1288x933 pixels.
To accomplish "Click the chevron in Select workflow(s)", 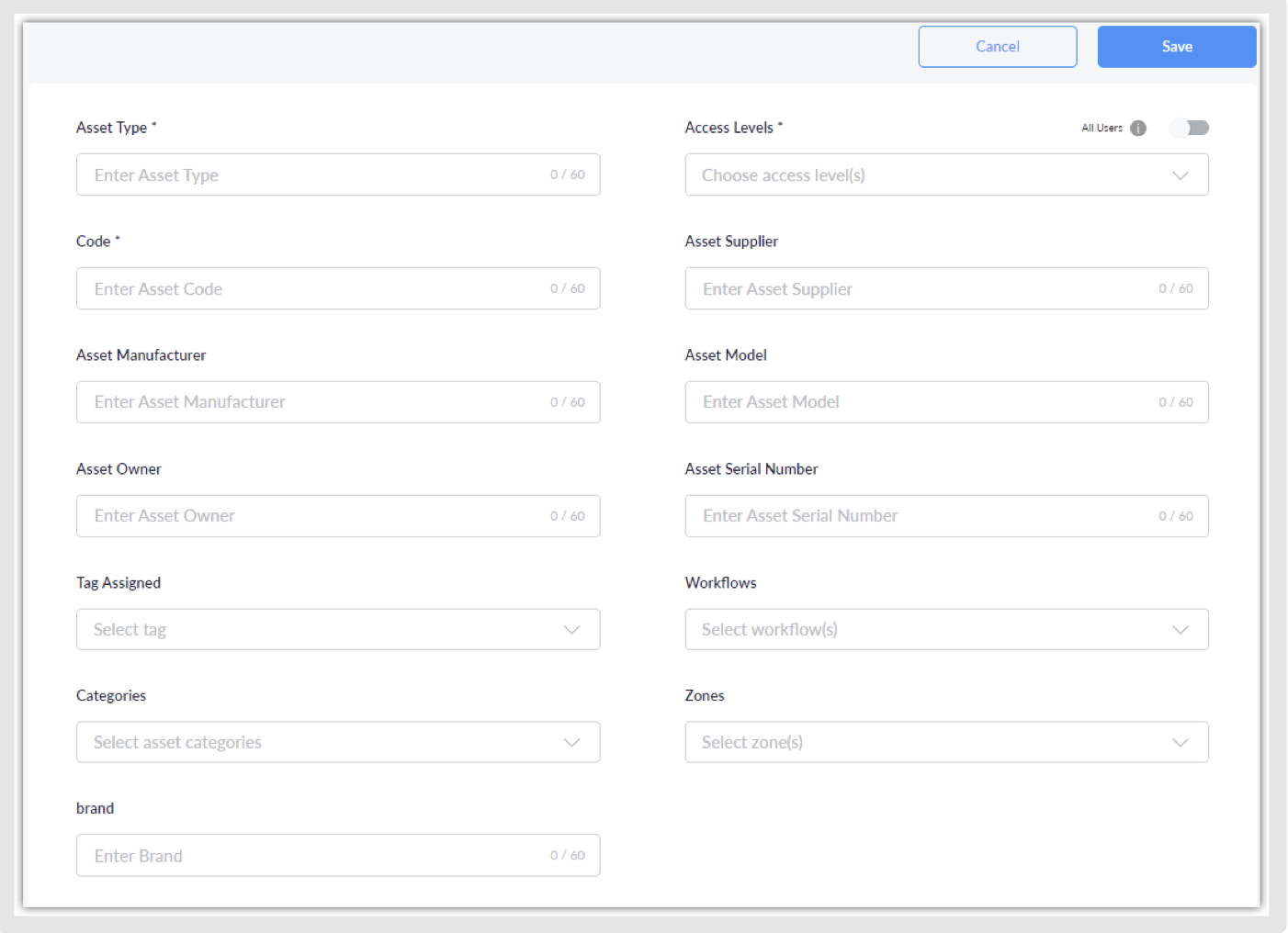I will [x=1181, y=630].
